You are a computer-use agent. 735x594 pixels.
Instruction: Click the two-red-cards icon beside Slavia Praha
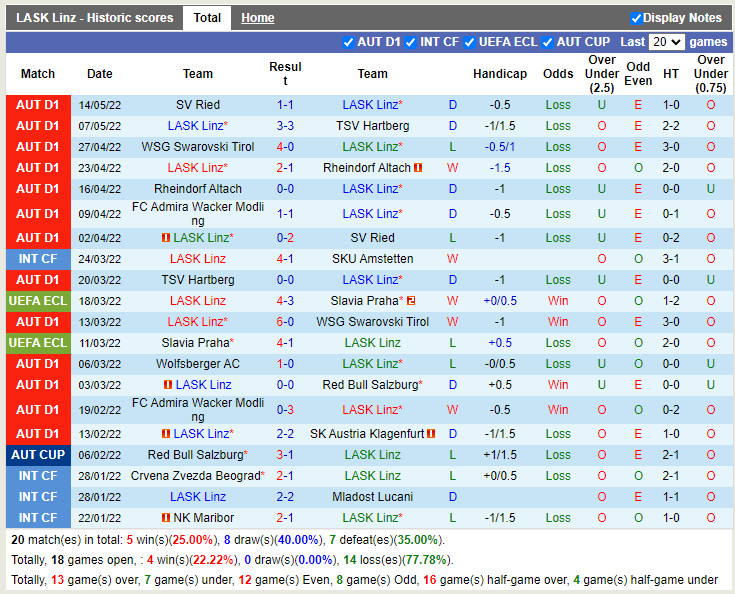(410, 301)
